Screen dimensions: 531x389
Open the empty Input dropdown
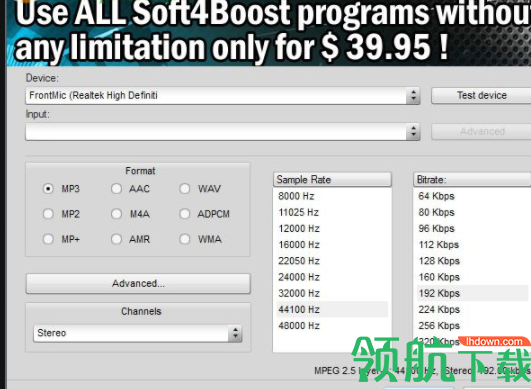point(222,132)
